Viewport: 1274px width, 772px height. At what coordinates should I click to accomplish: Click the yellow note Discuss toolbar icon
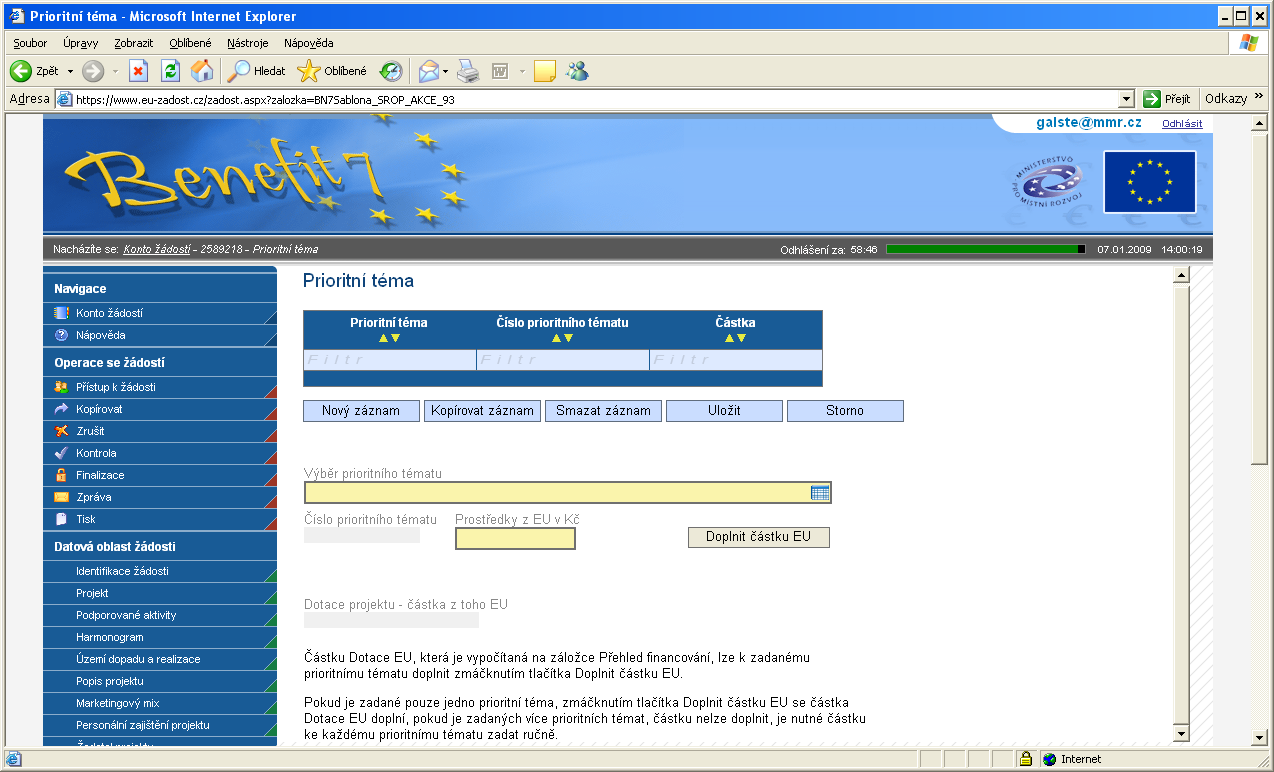pyautogui.click(x=544, y=71)
